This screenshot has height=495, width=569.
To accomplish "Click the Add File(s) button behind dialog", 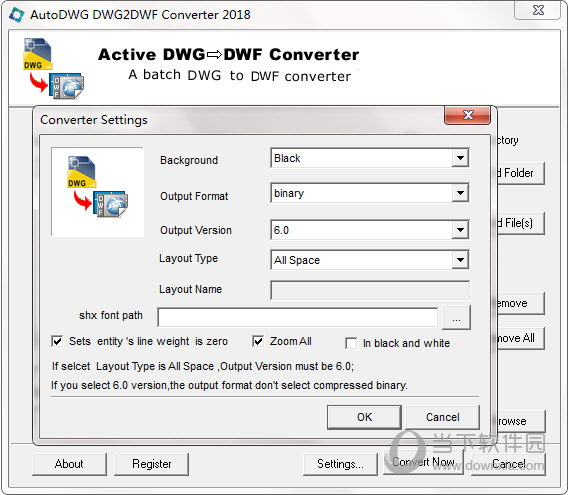I will [521, 223].
